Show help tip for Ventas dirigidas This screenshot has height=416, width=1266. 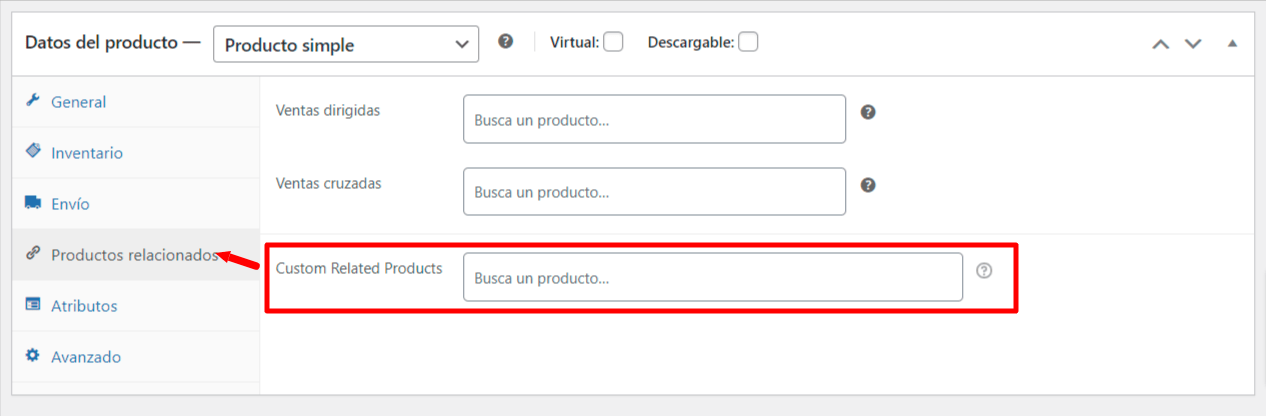click(868, 112)
